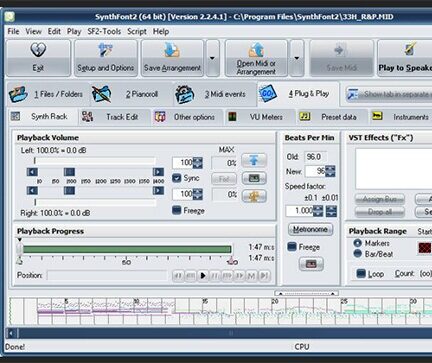The width and height of the screenshot is (432, 363).
Task: Click the left volume slider thumb
Action: (69, 172)
